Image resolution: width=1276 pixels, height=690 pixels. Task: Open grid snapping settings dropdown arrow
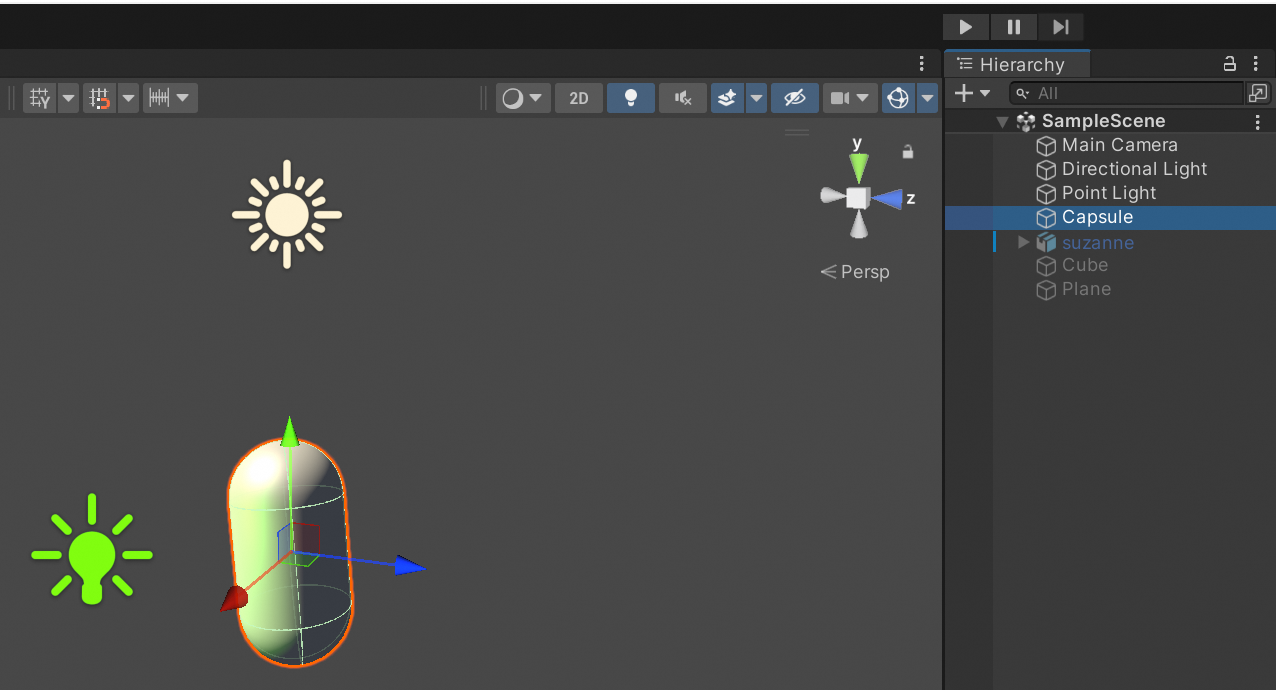pyautogui.click(x=128, y=98)
